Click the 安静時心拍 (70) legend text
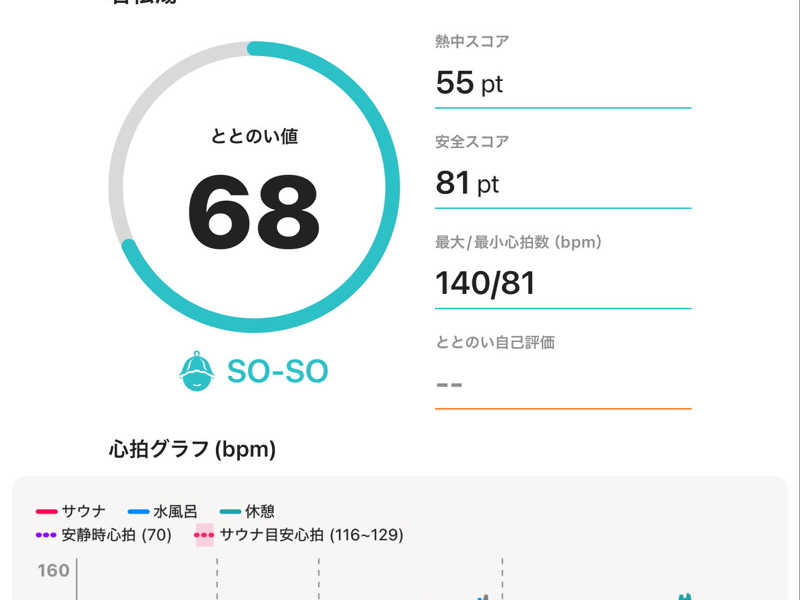The image size is (800, 600). (116, 535)
